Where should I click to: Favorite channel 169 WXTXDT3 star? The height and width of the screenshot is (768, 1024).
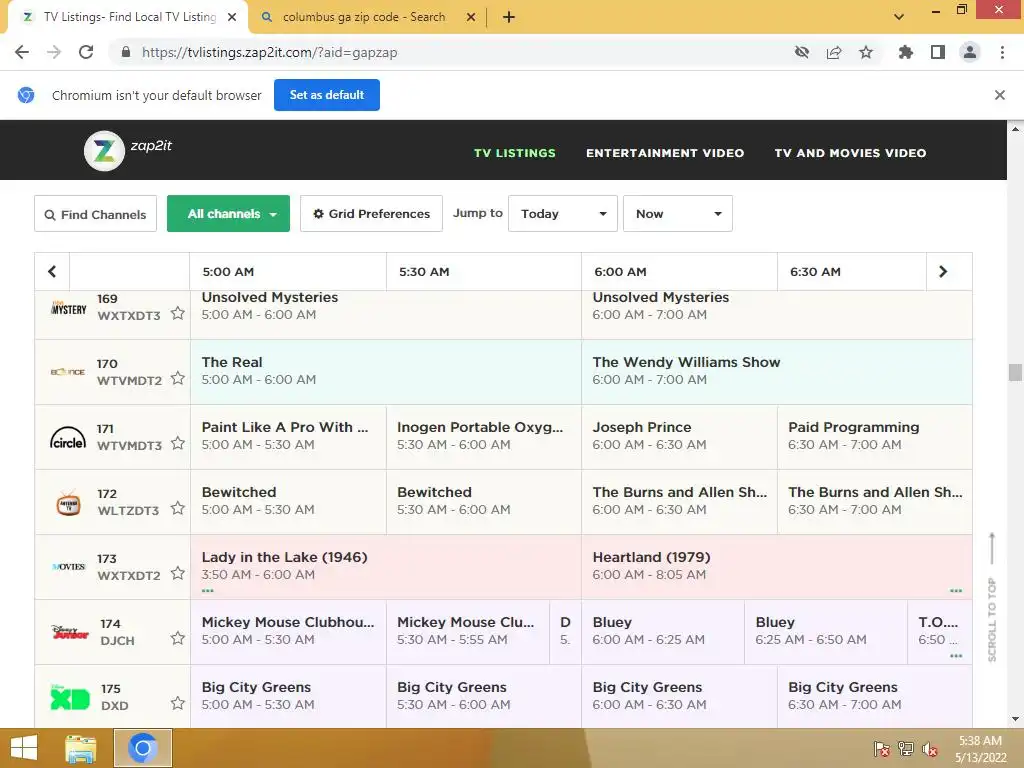pyautogui.click(x=178, y=313)
